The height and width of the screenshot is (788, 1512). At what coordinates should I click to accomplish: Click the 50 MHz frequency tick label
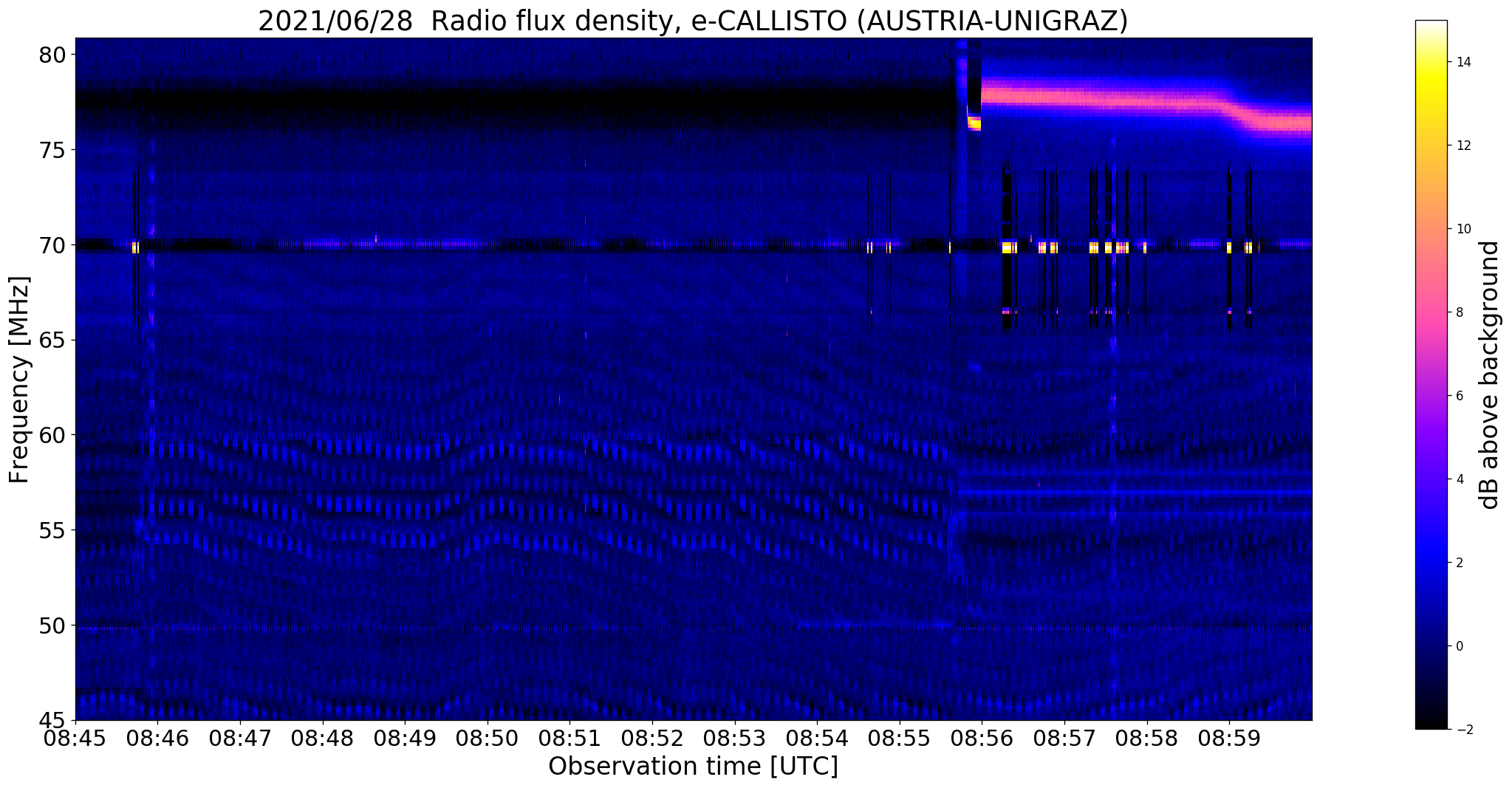54,625
